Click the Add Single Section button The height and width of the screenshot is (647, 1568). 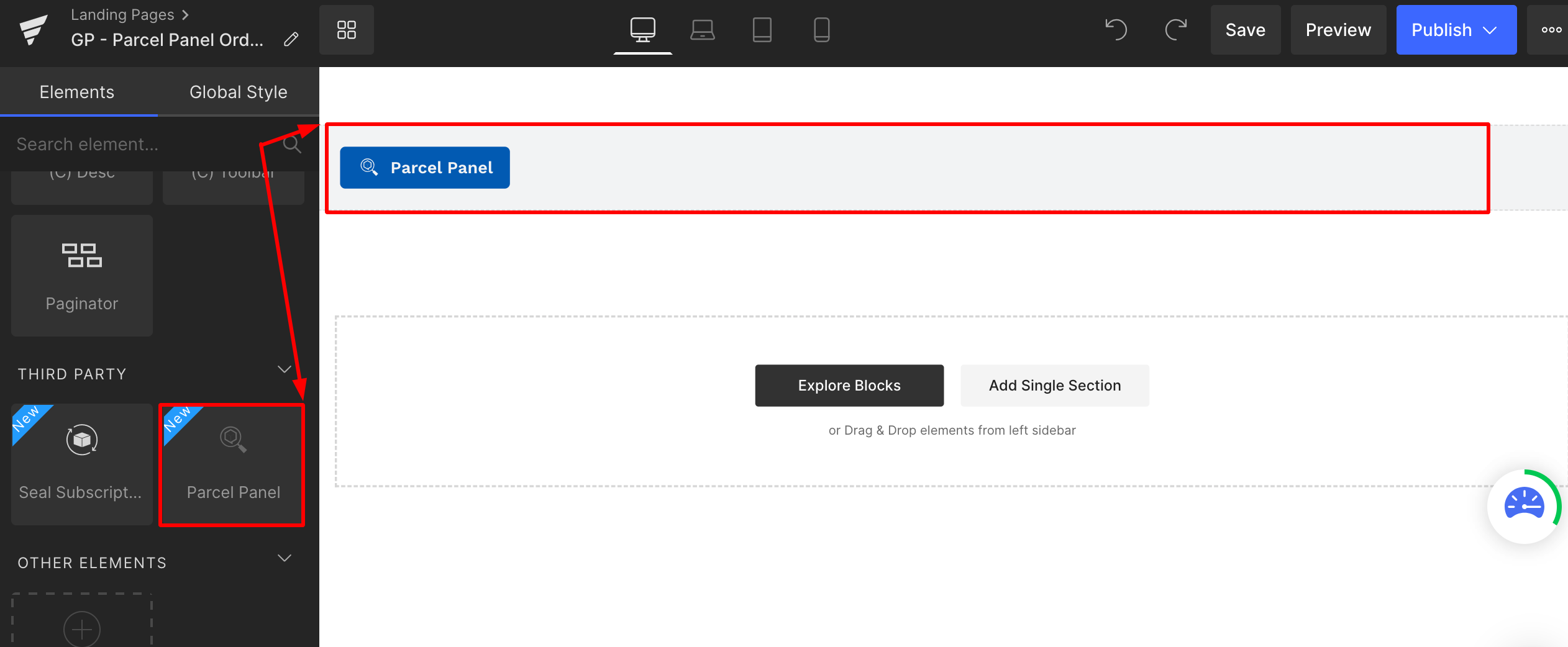click(x=1054, y=385)
